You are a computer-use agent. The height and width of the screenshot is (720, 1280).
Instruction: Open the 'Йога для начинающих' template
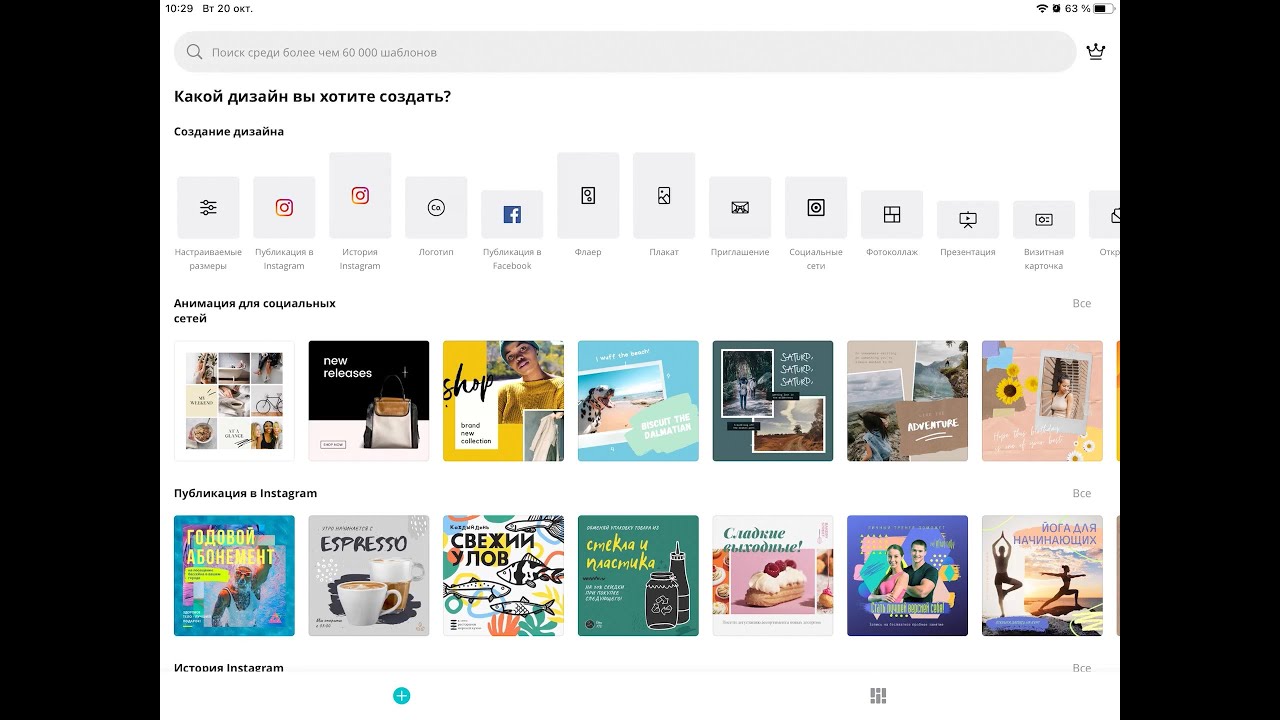click(x=1042, y=576)
